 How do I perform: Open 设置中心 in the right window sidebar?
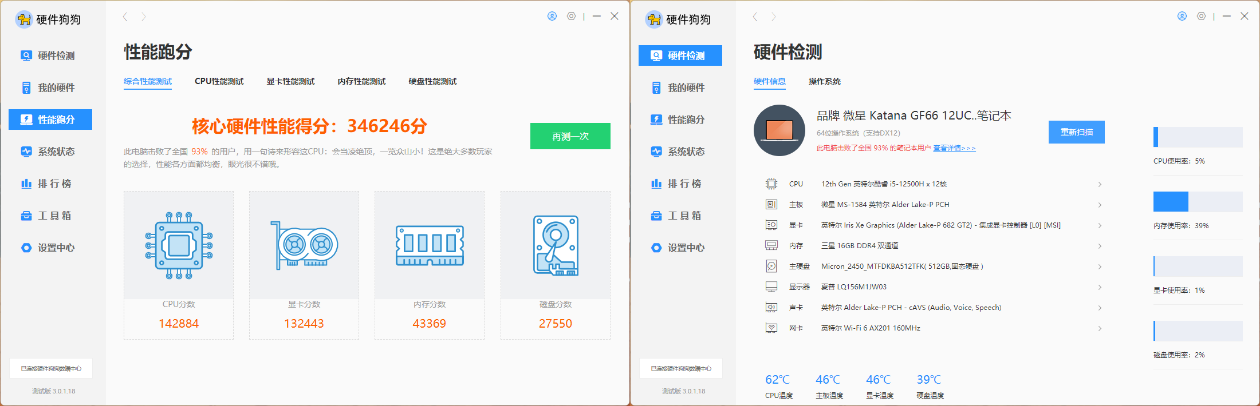coord(680,248)
